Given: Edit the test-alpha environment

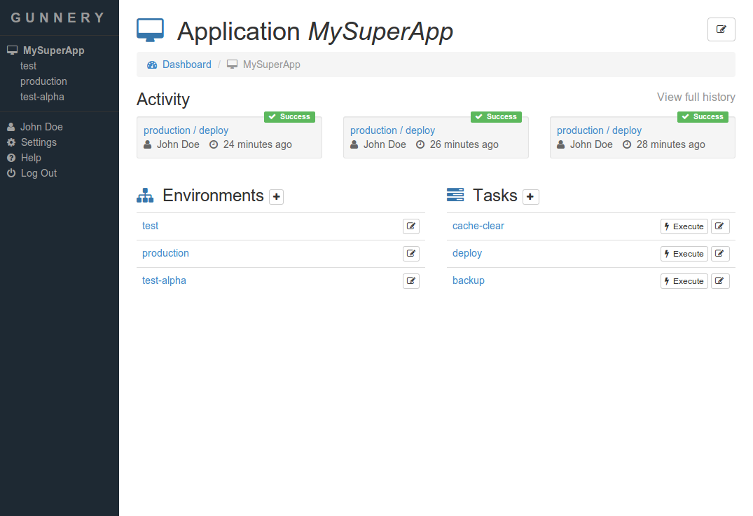Looking at the screenshot, I should click(x=411, y=281).
